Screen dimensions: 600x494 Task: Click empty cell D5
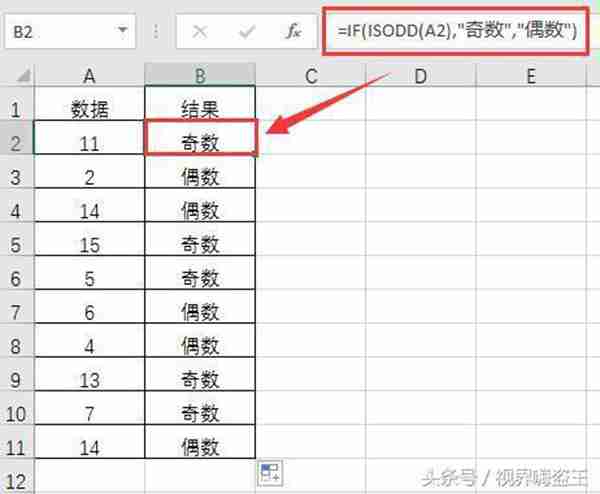tap(421, 239)
